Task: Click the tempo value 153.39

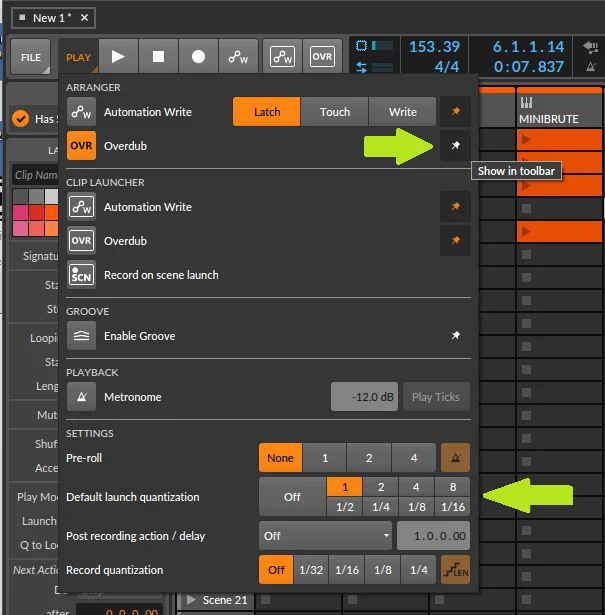Action: coord(434,47)
